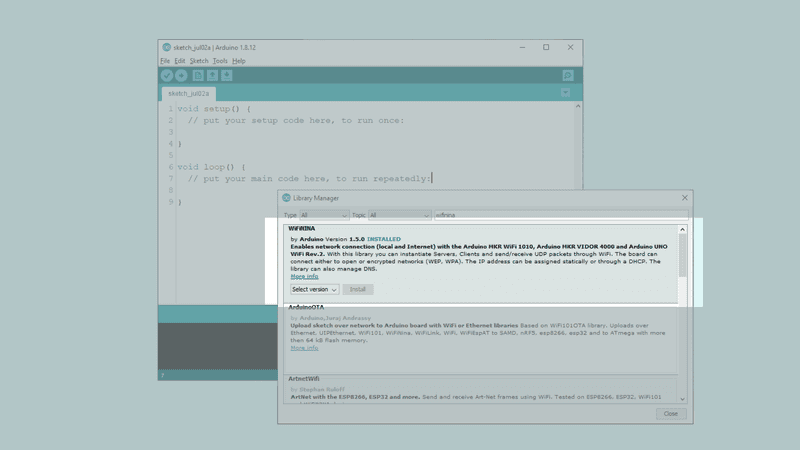Open tab options dropdown arrow in Arduino window
The image size is (800, 450).
tap(565, 92)
